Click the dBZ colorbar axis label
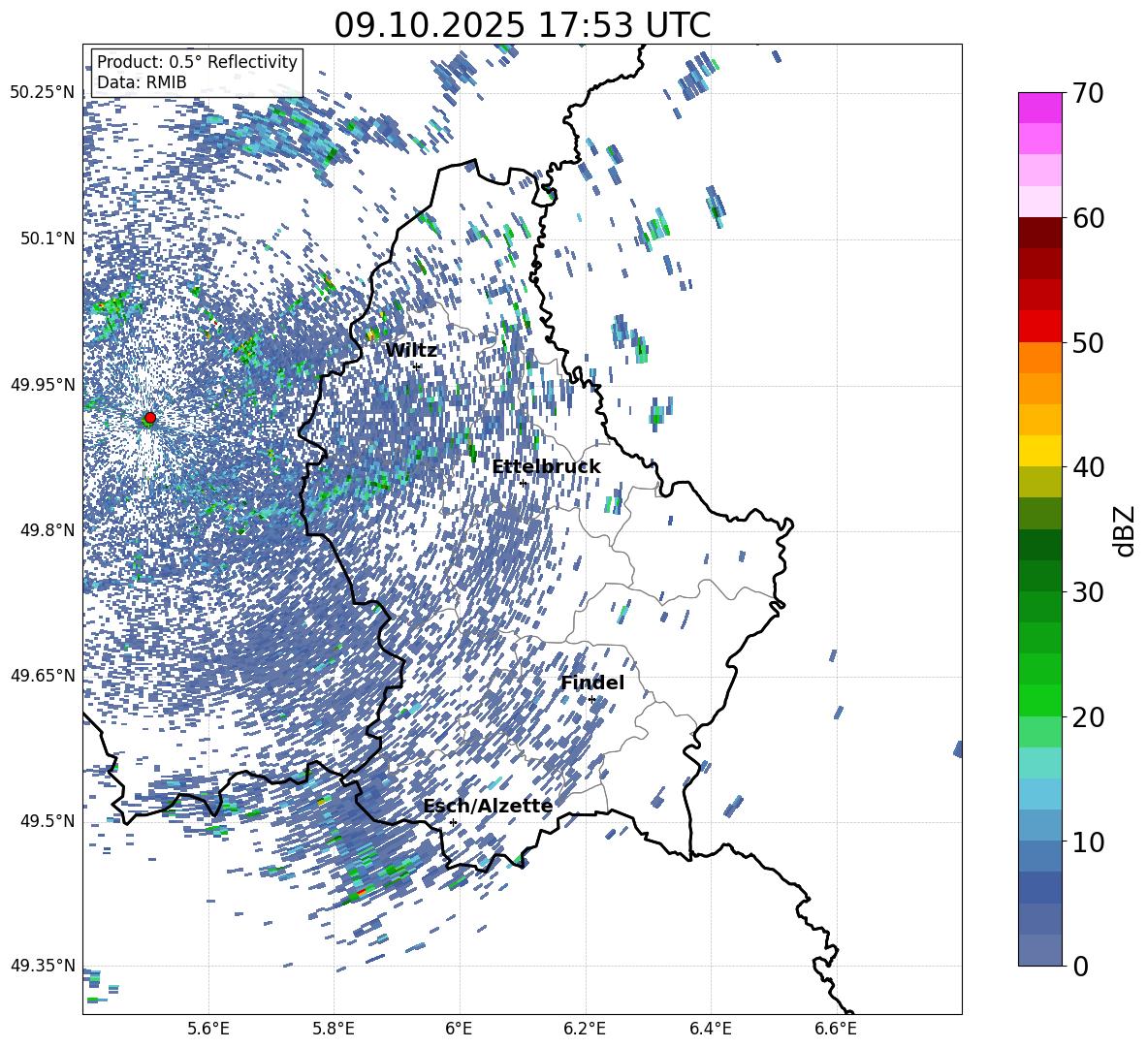Screen dimensions: 1148x1048 point(1126,530)
